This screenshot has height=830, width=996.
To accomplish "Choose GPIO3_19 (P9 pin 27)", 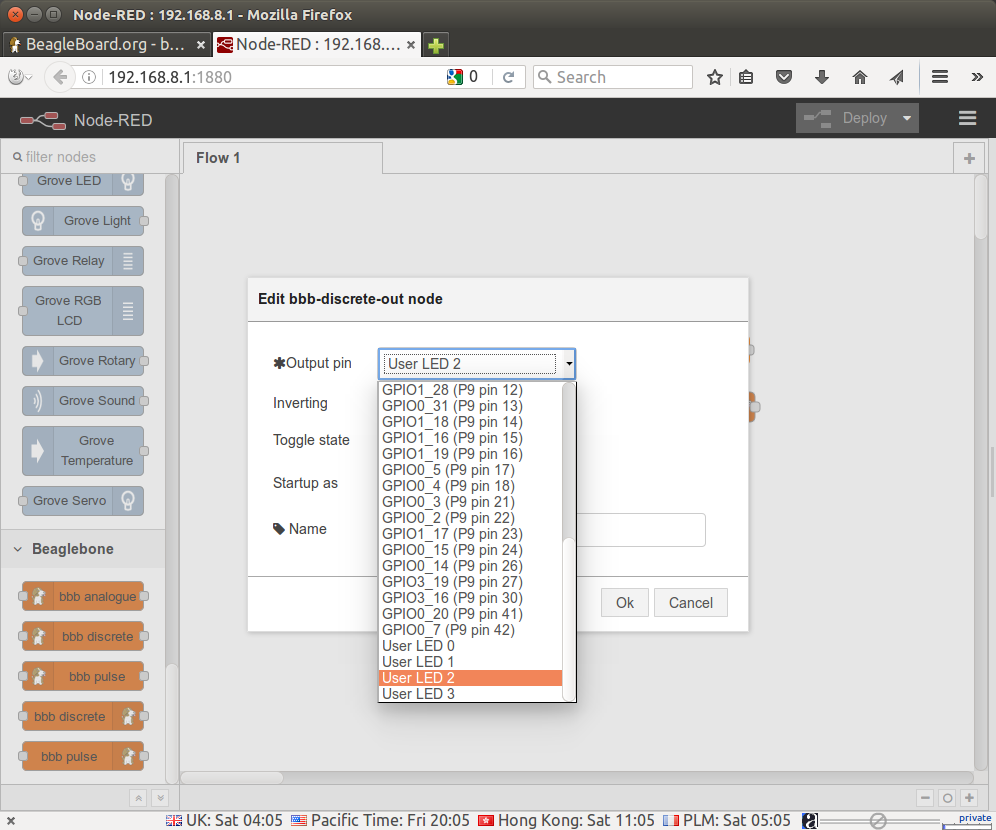I will tap(470, 582).
